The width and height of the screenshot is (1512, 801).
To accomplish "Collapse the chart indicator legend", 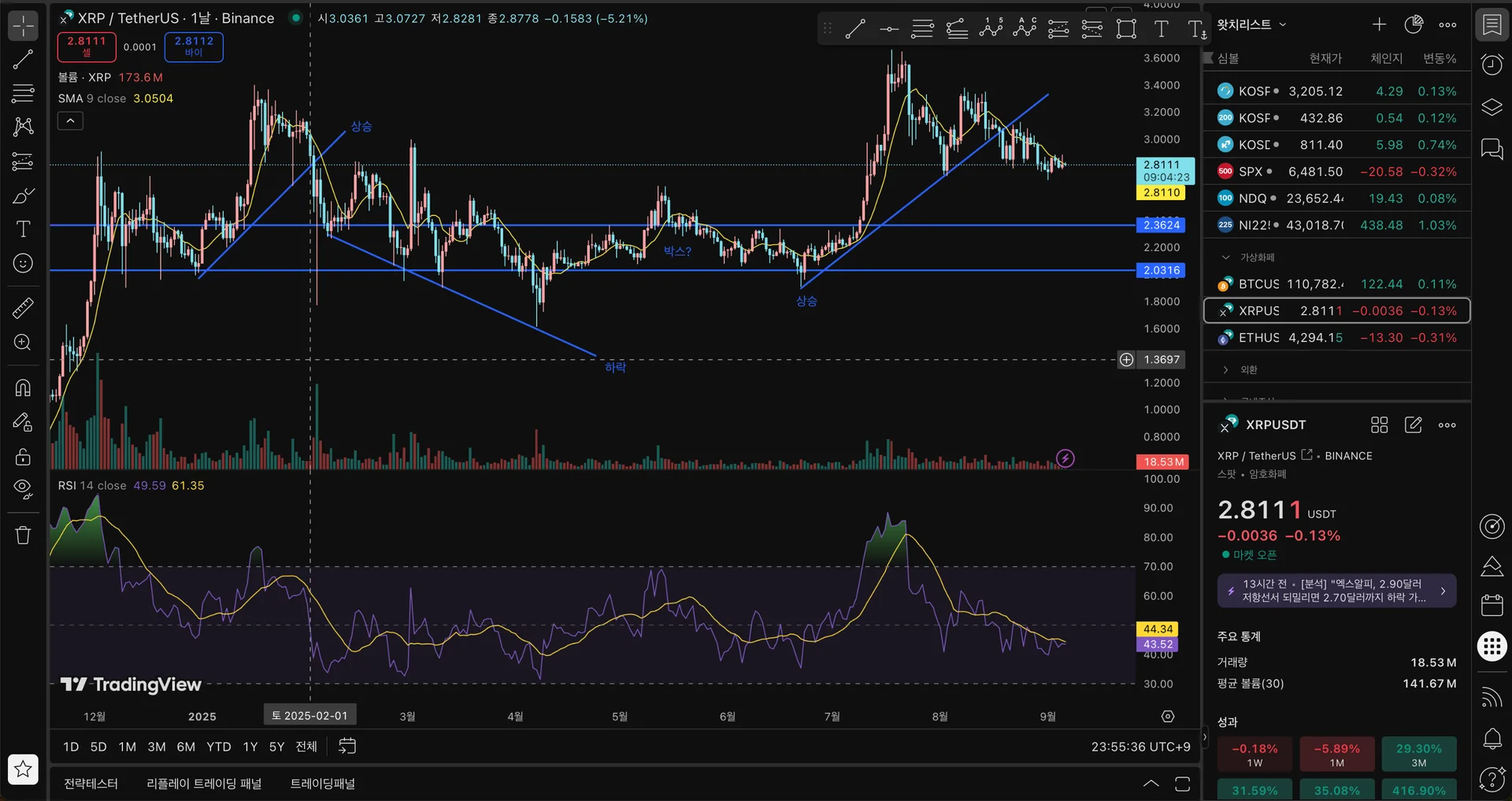I will pyautogui.click(x=70, y=121).
